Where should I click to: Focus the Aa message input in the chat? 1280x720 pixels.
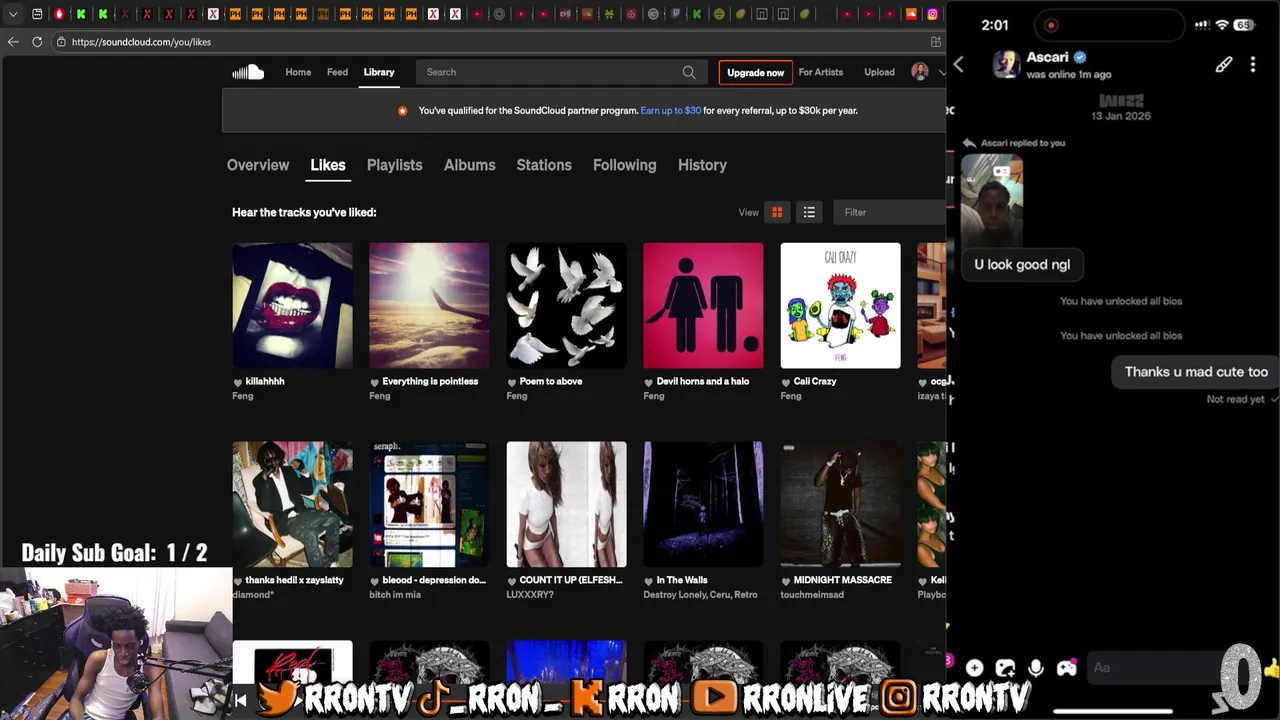1155,668
